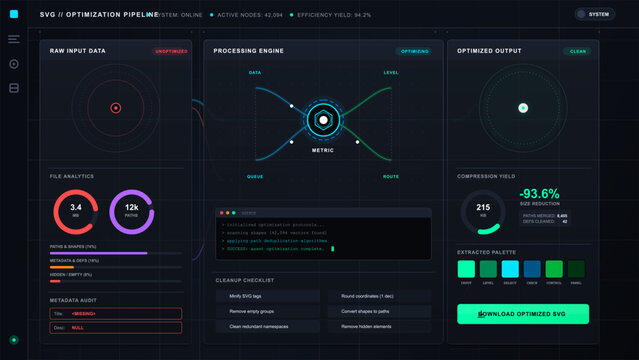Click the 215 KB compression ring gauge
The image size is (639, 360).
(483, 212)
